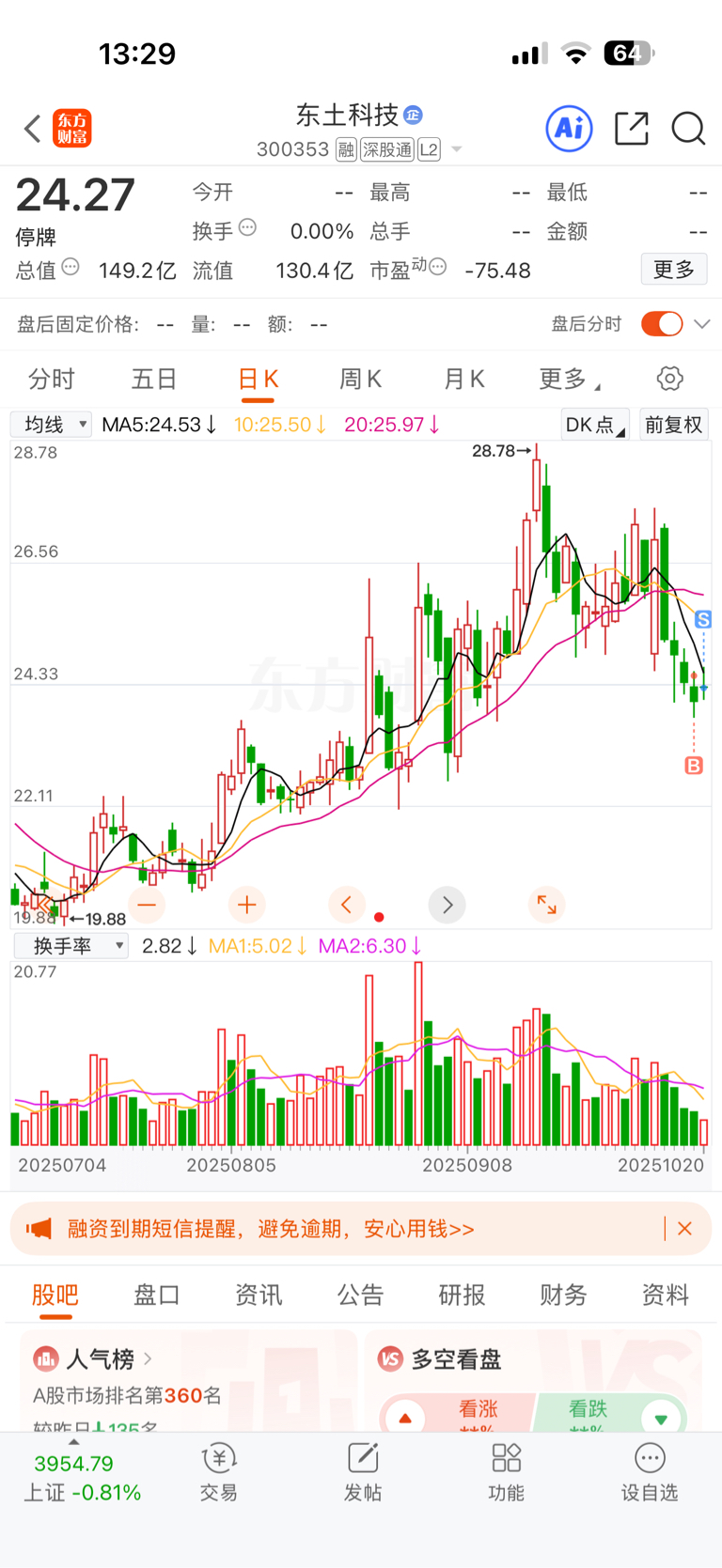
Task: Open the 换手率 indicator dropdown
Action: (71, 946)
